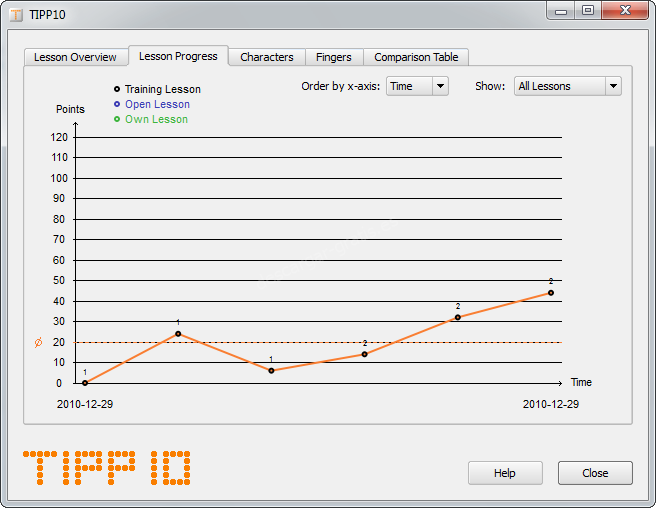Open the Comparison Table tab
Viewport: 656px width, 508px height.
(416, 57)
